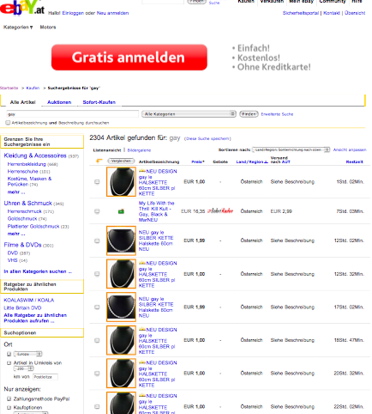Go to the eBay.at logo homepage
The width and height of the screenshot is (372, 414).
22,7
